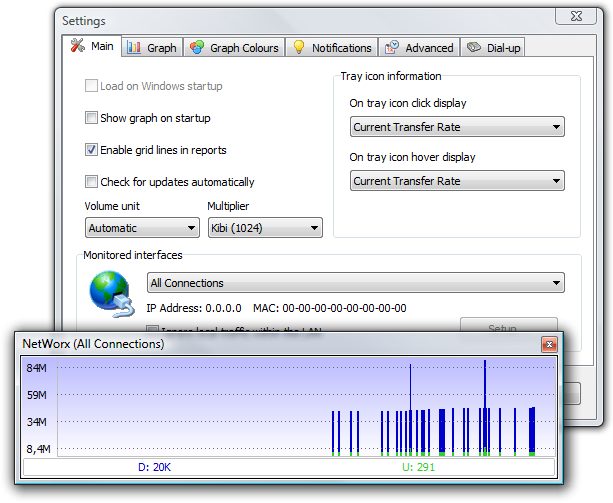613x503 pixels.
Task: Open the Graph Colours tab
Action: click(x=234, y=48)
